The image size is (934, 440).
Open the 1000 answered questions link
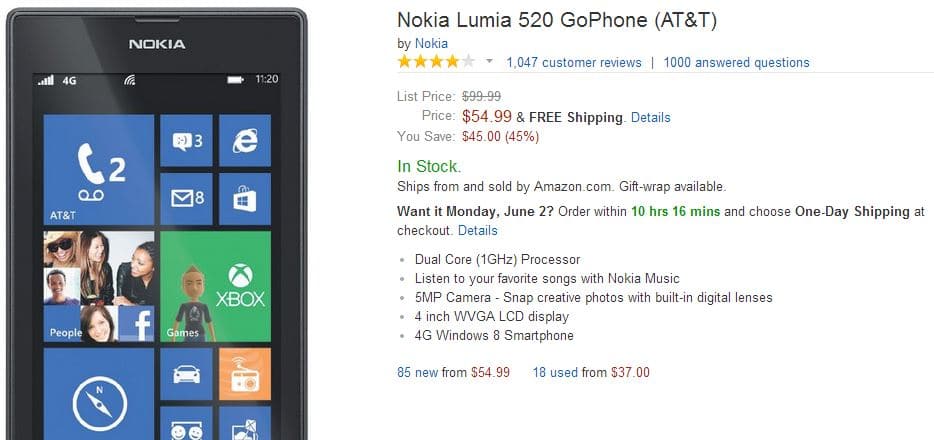tap(736, 63)
